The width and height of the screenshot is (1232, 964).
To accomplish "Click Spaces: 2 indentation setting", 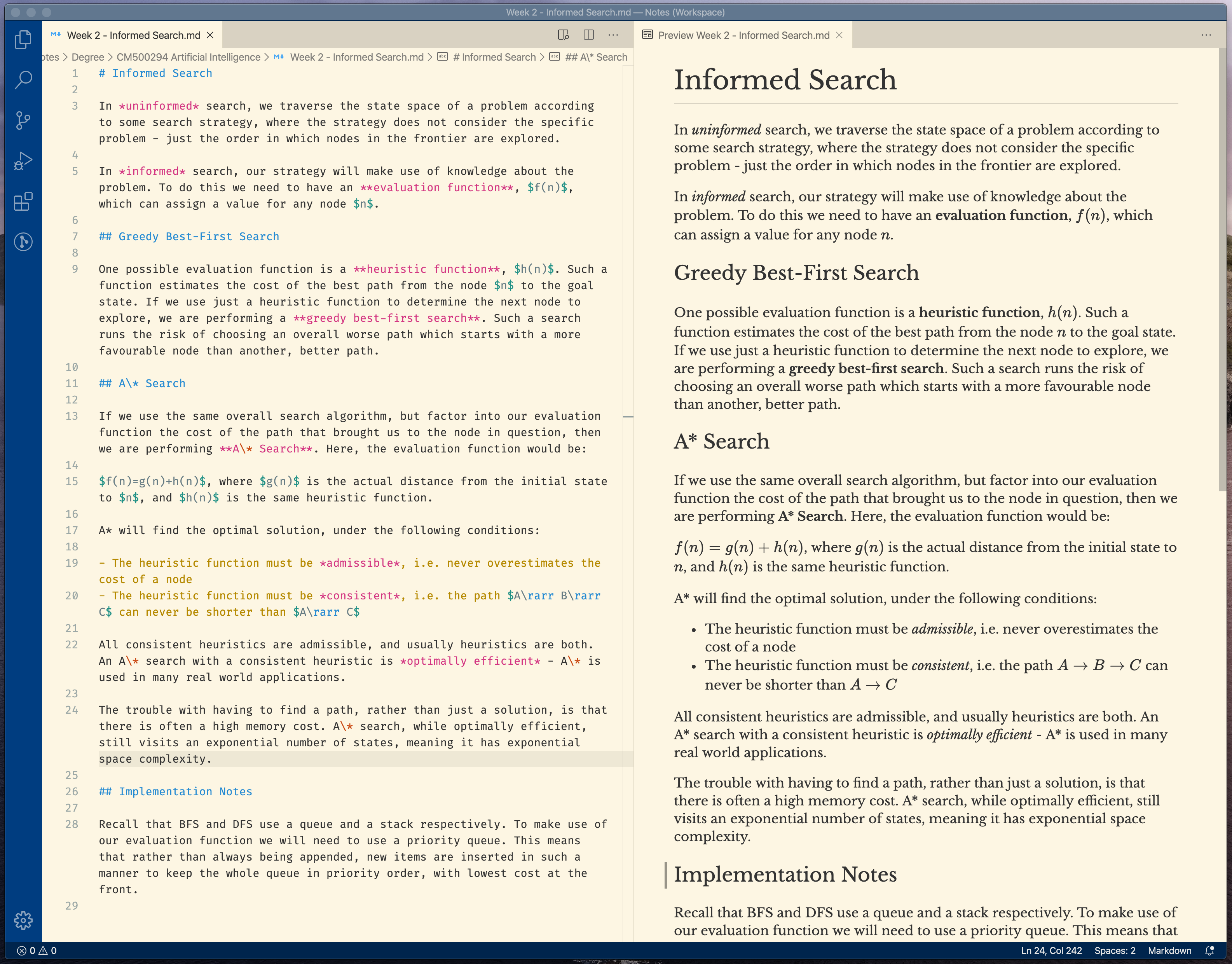I will (x=1115, y=950).
